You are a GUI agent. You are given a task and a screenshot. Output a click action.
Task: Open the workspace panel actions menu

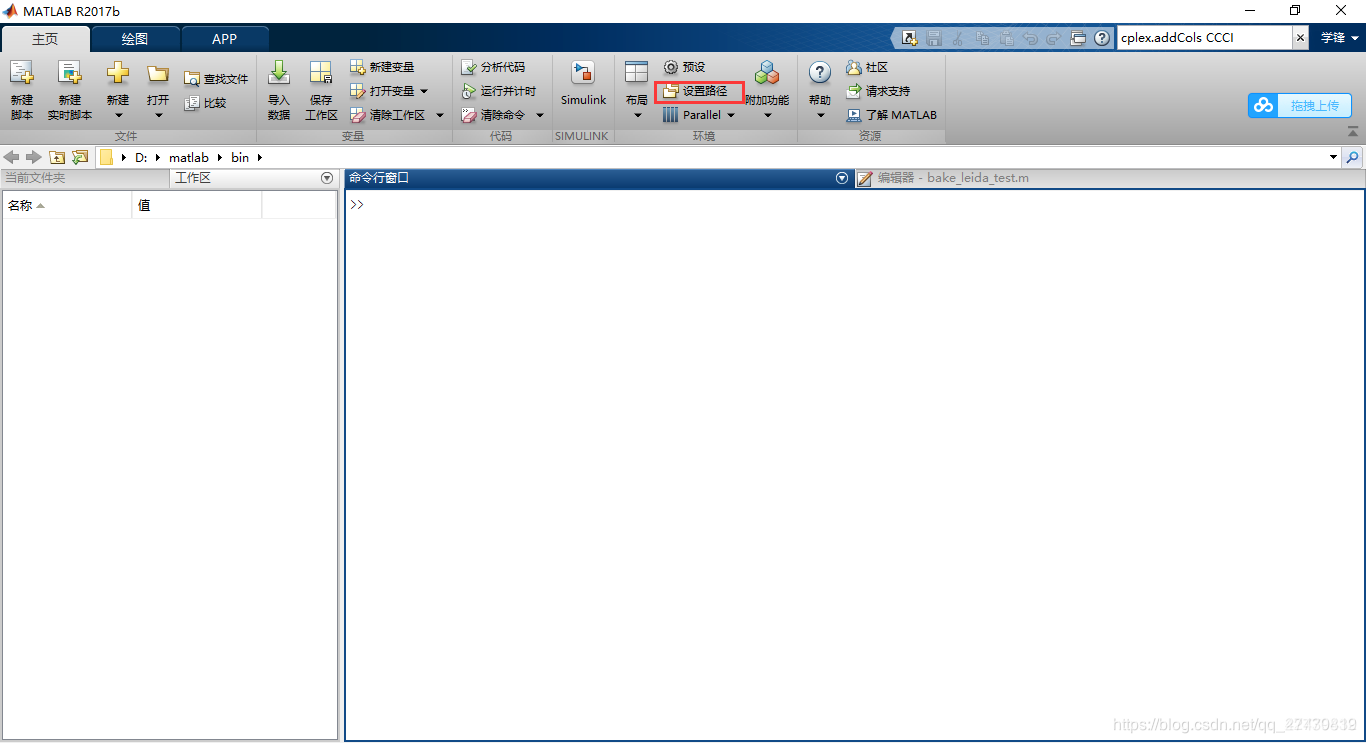pos(327,178)
